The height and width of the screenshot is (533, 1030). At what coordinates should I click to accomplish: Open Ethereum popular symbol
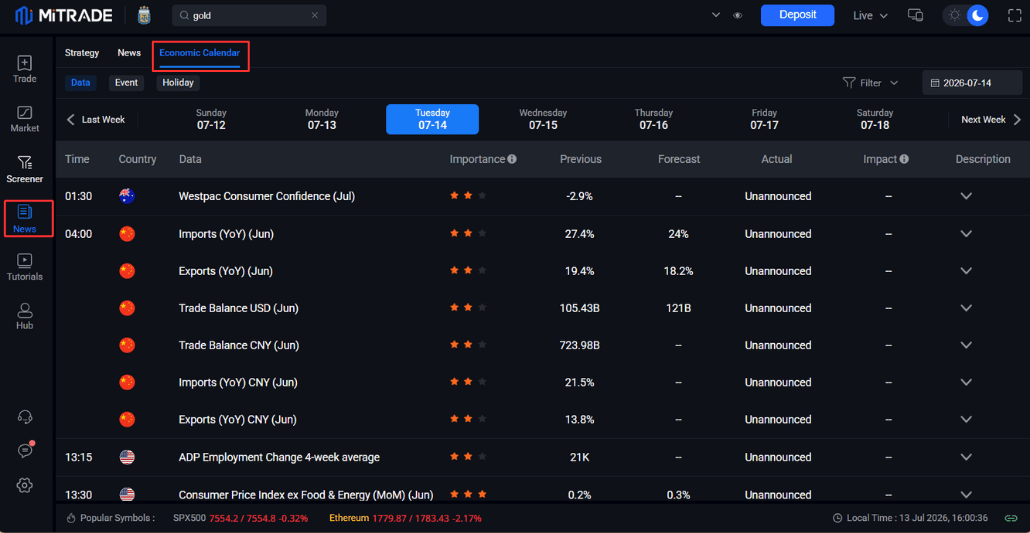[405, 518]
